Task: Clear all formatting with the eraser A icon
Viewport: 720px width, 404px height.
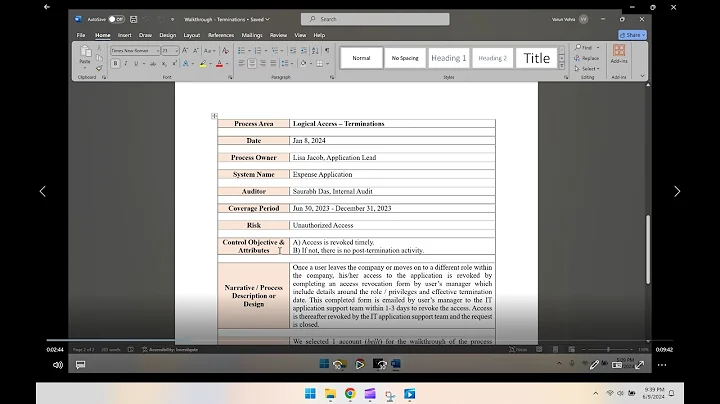Action: point(225,50)
